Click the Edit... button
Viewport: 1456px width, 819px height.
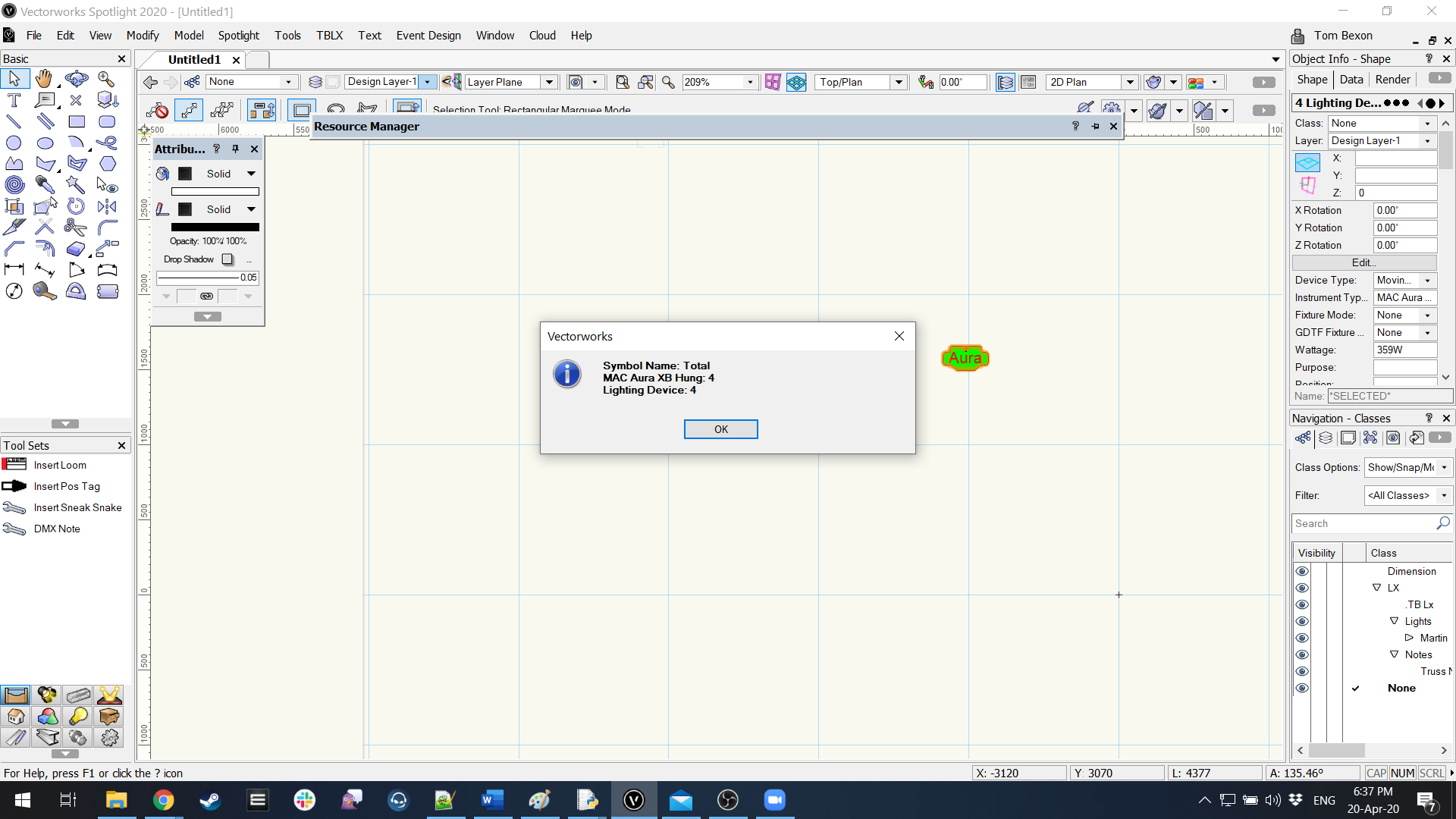pyautogui.click(x=1363, y=262)
